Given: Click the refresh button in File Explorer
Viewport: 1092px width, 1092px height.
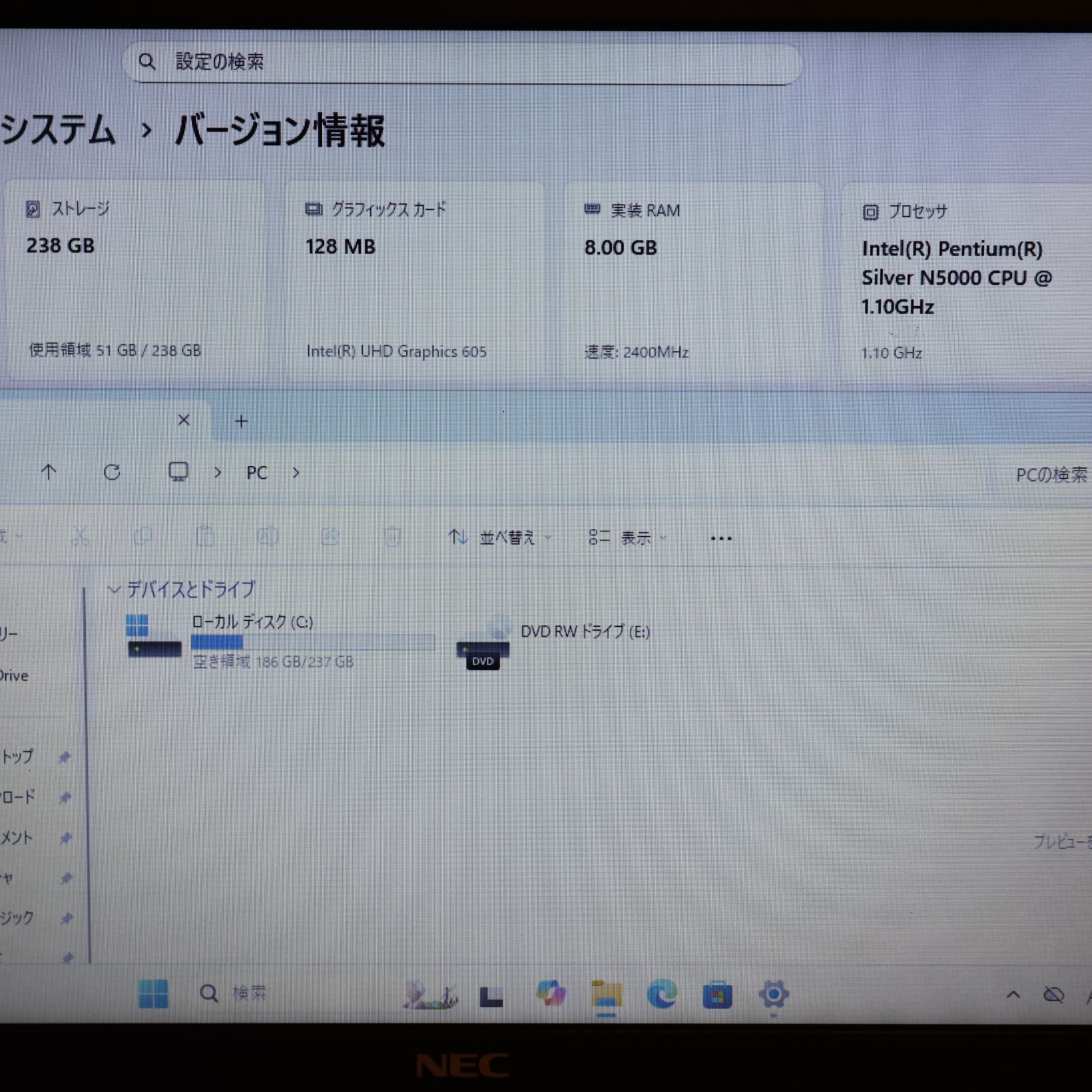Looking at the screenshot, I should (113, 472).
